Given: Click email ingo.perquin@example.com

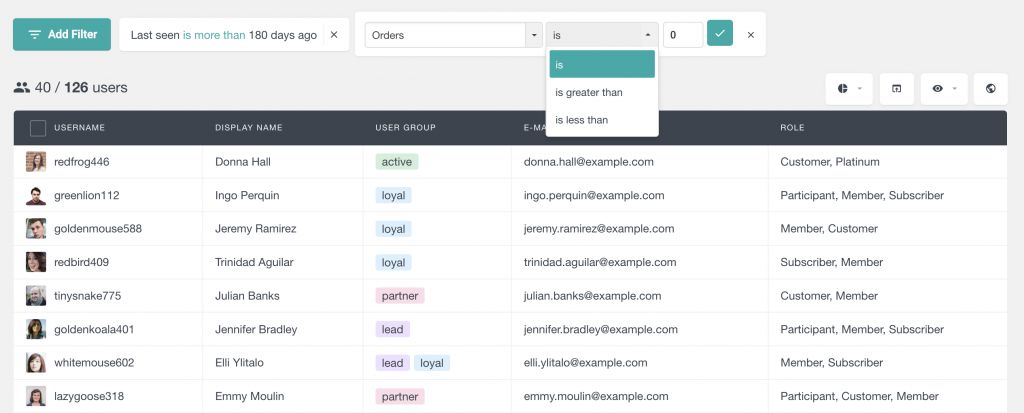Looking at the screenshot, I should point(594,195).
